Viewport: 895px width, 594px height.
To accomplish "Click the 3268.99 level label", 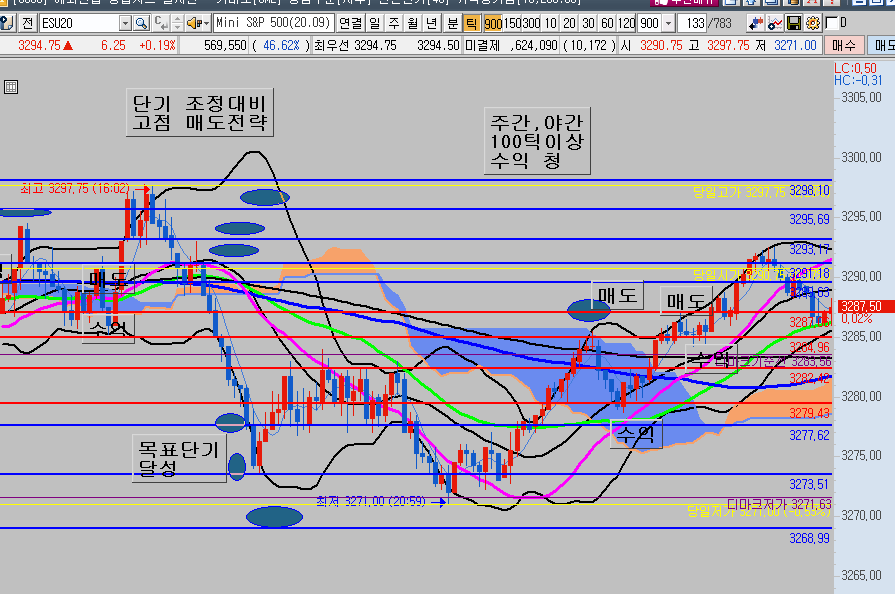I will (x=809, y=538).
